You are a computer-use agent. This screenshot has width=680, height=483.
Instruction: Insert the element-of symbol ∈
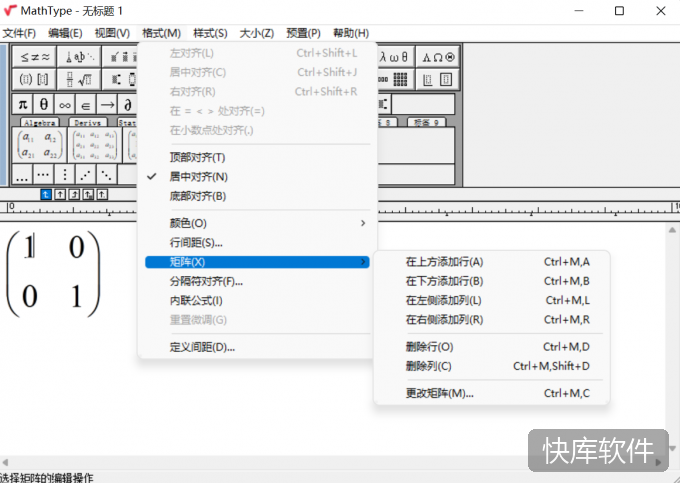(86, 104)
